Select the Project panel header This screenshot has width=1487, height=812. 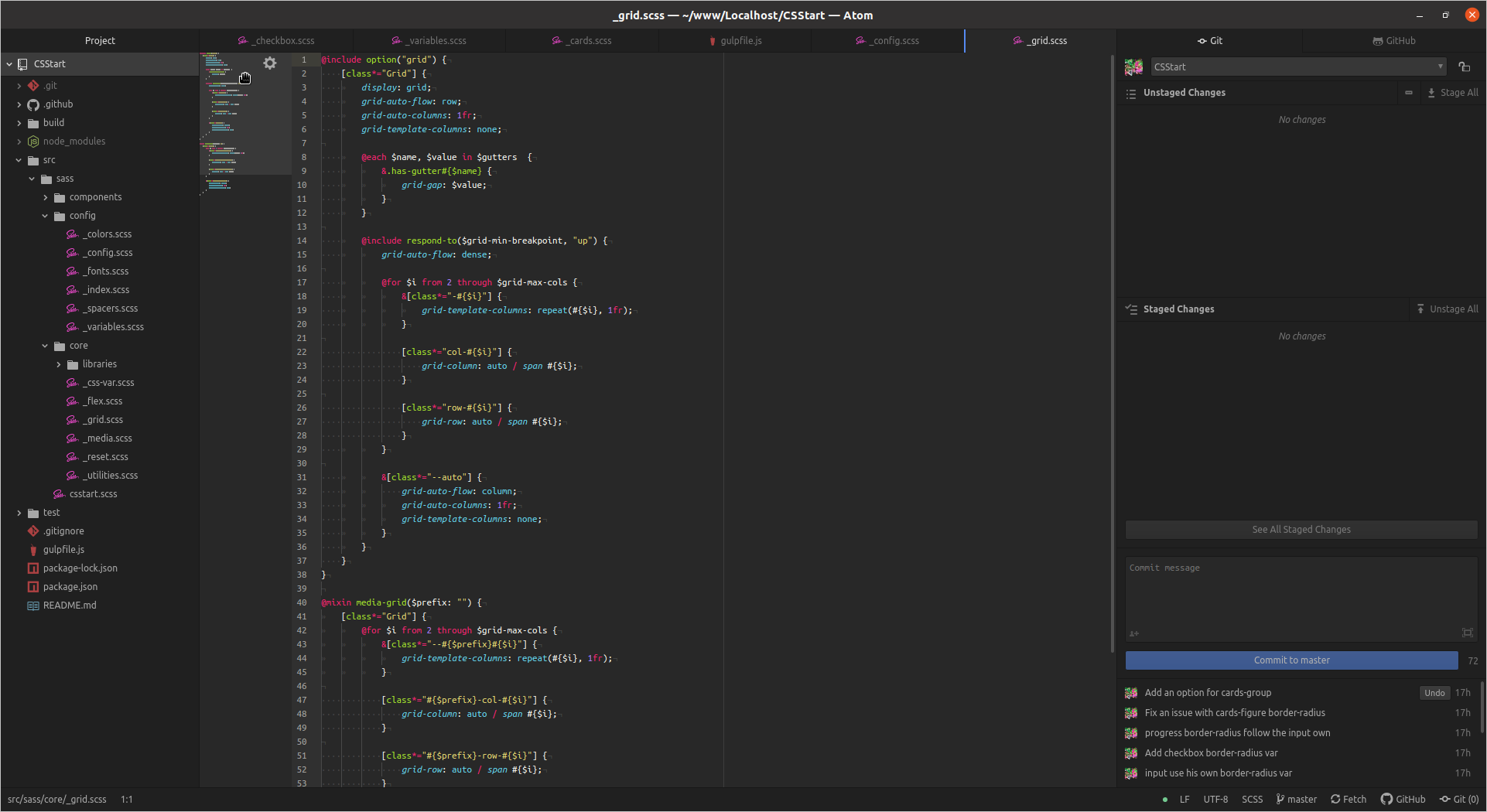[x=100, y=41]
